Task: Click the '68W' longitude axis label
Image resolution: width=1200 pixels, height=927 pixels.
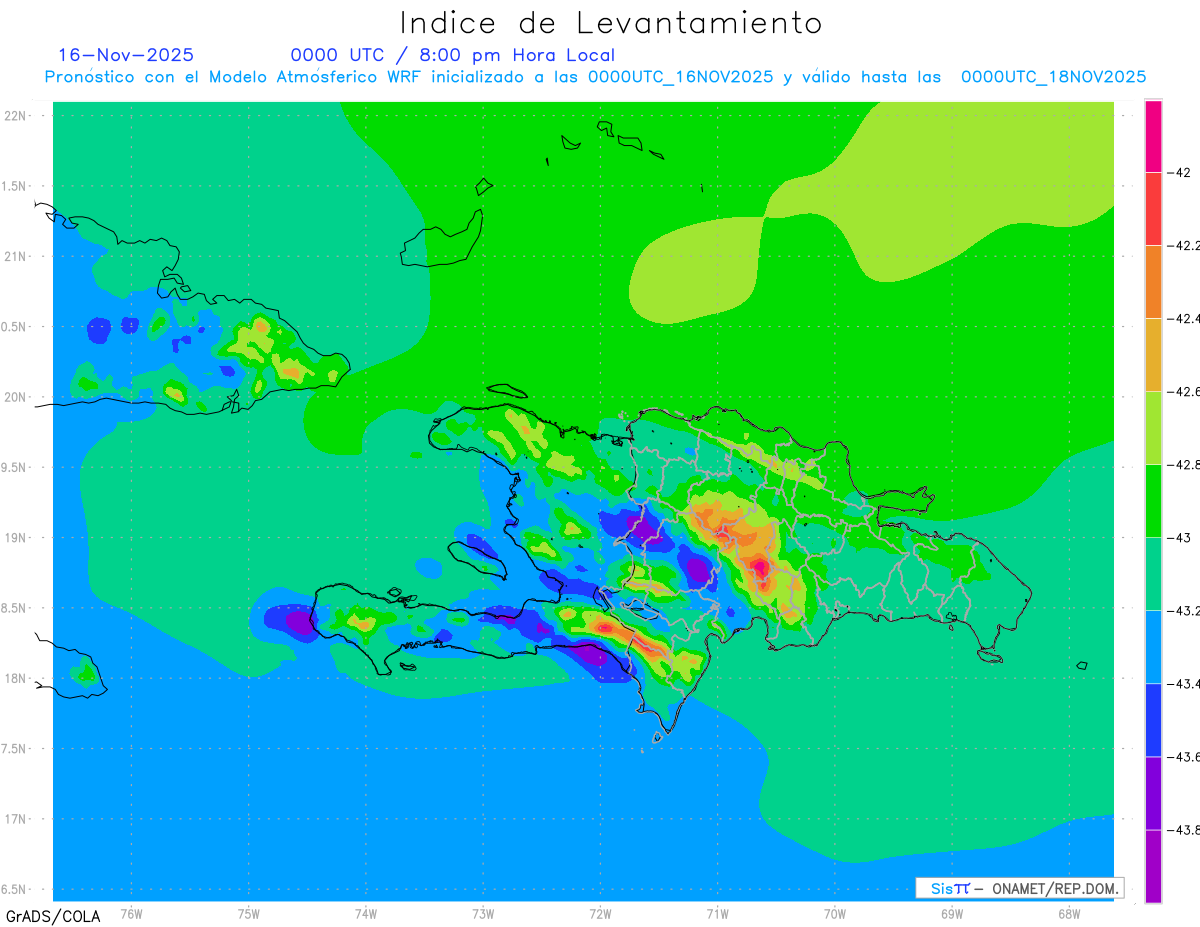Action: coord(1069,913)
